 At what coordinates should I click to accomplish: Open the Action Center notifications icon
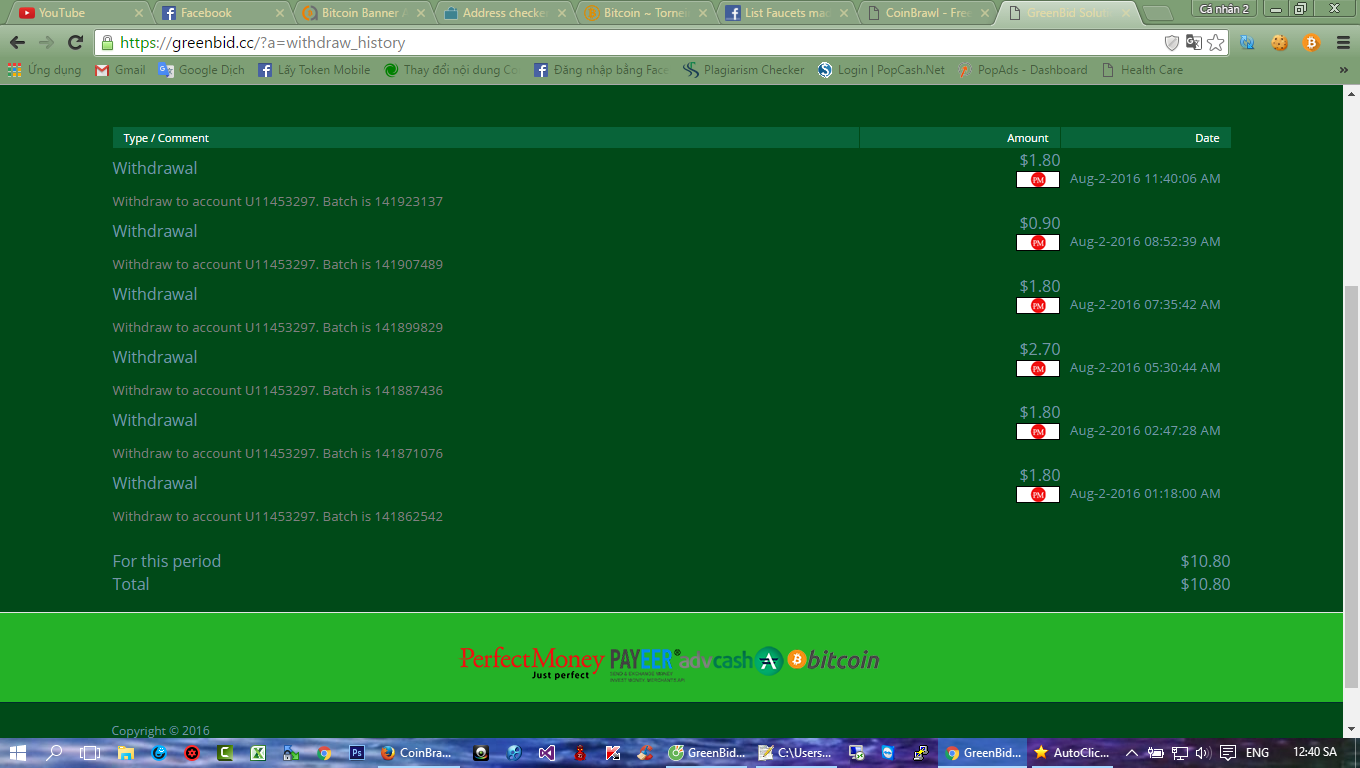[x=1226, y=753]
